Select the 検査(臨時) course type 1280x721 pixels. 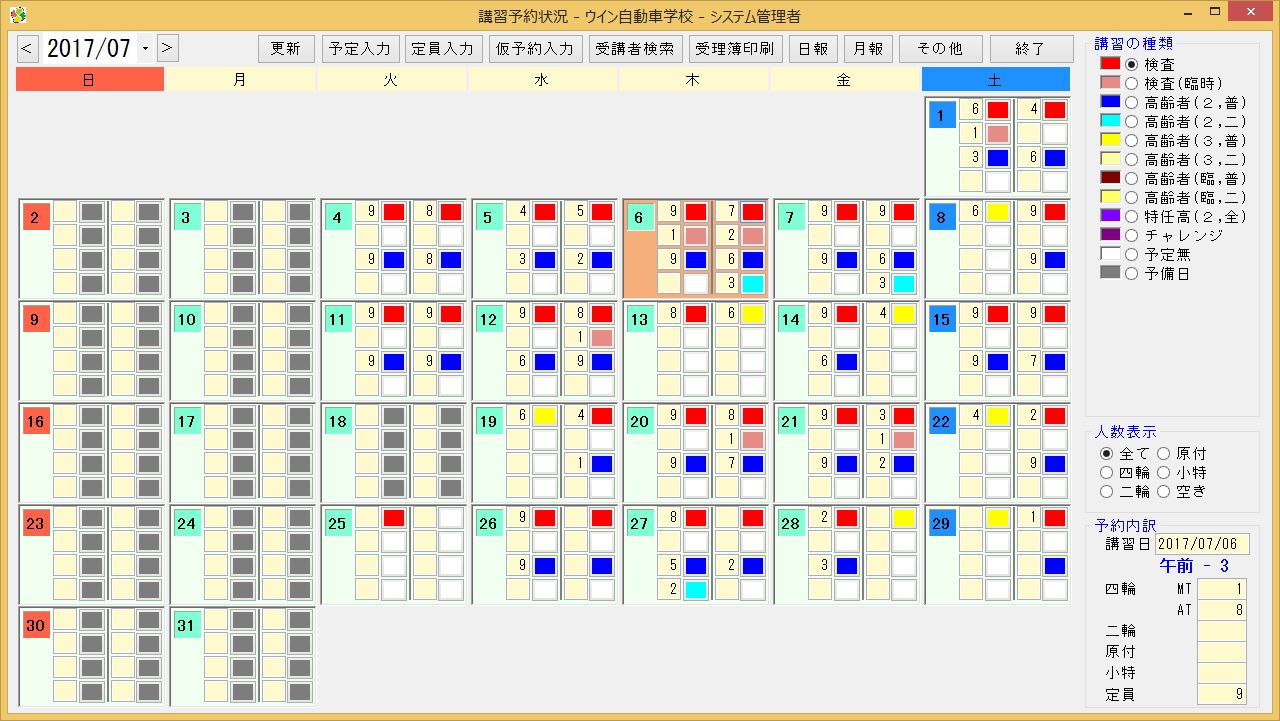[x=1132, y=83]
